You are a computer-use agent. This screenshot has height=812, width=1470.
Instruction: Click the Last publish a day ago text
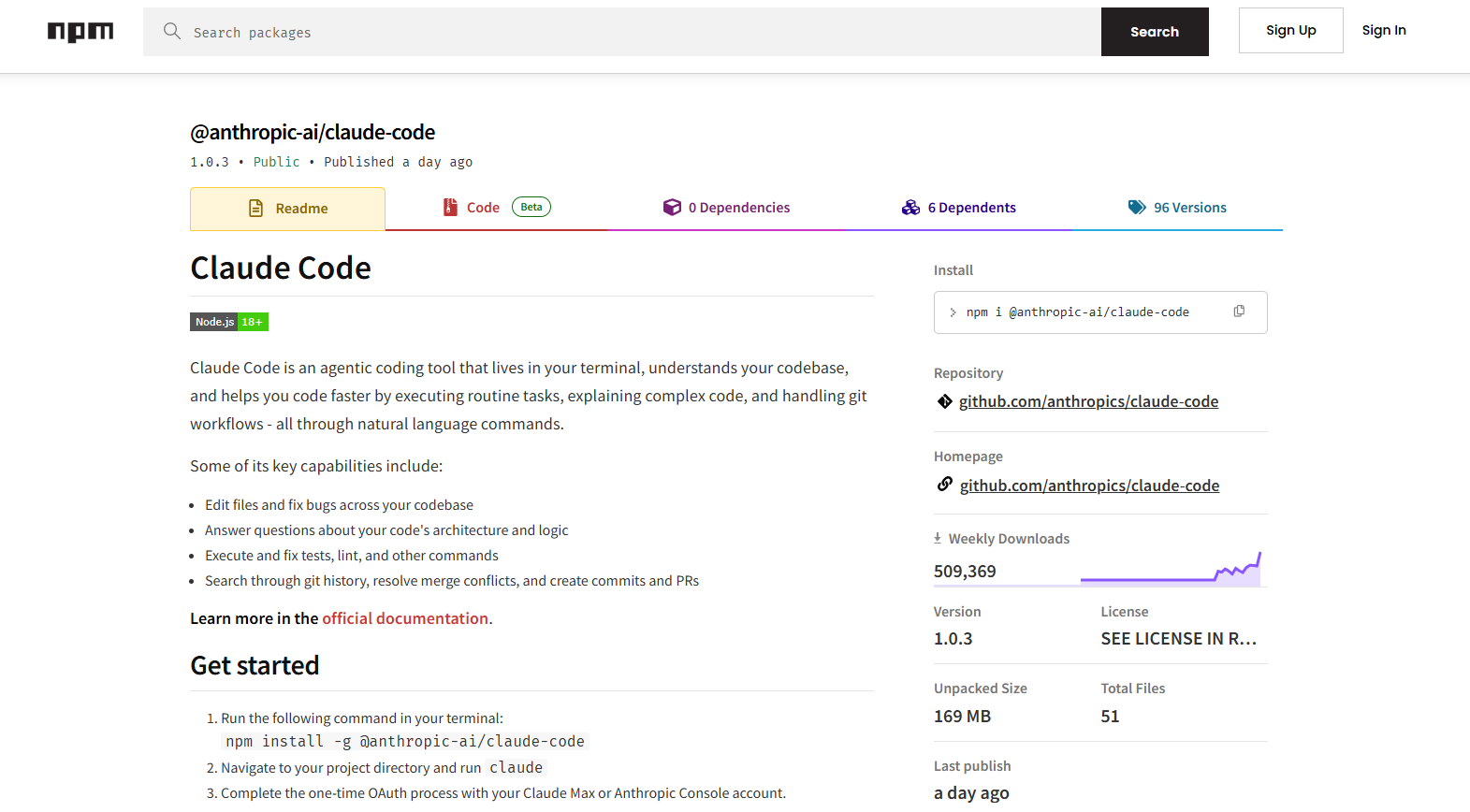coord(971,793)
